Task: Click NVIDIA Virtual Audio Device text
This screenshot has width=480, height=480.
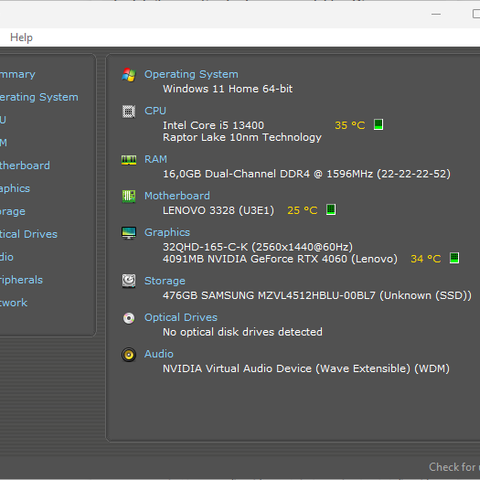Action: tap(306, 369)
